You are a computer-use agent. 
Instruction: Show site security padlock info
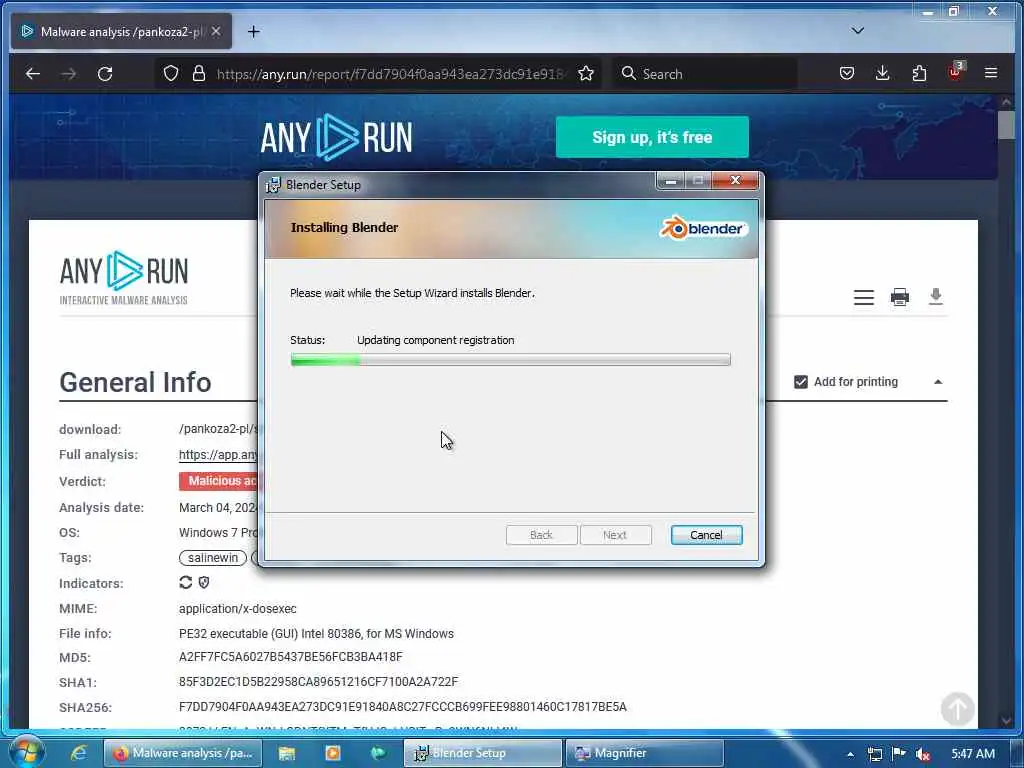199,73
